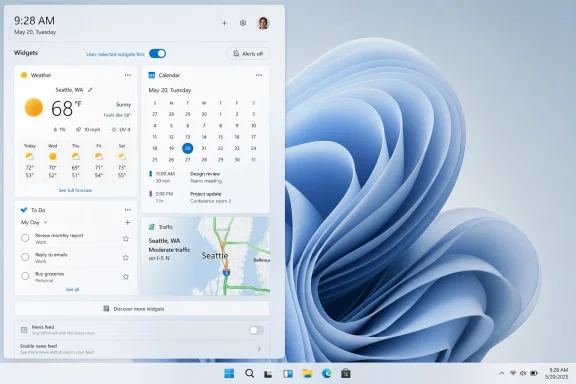
Task: Select Sat forecast in Weather
Action: click(122, 161)
